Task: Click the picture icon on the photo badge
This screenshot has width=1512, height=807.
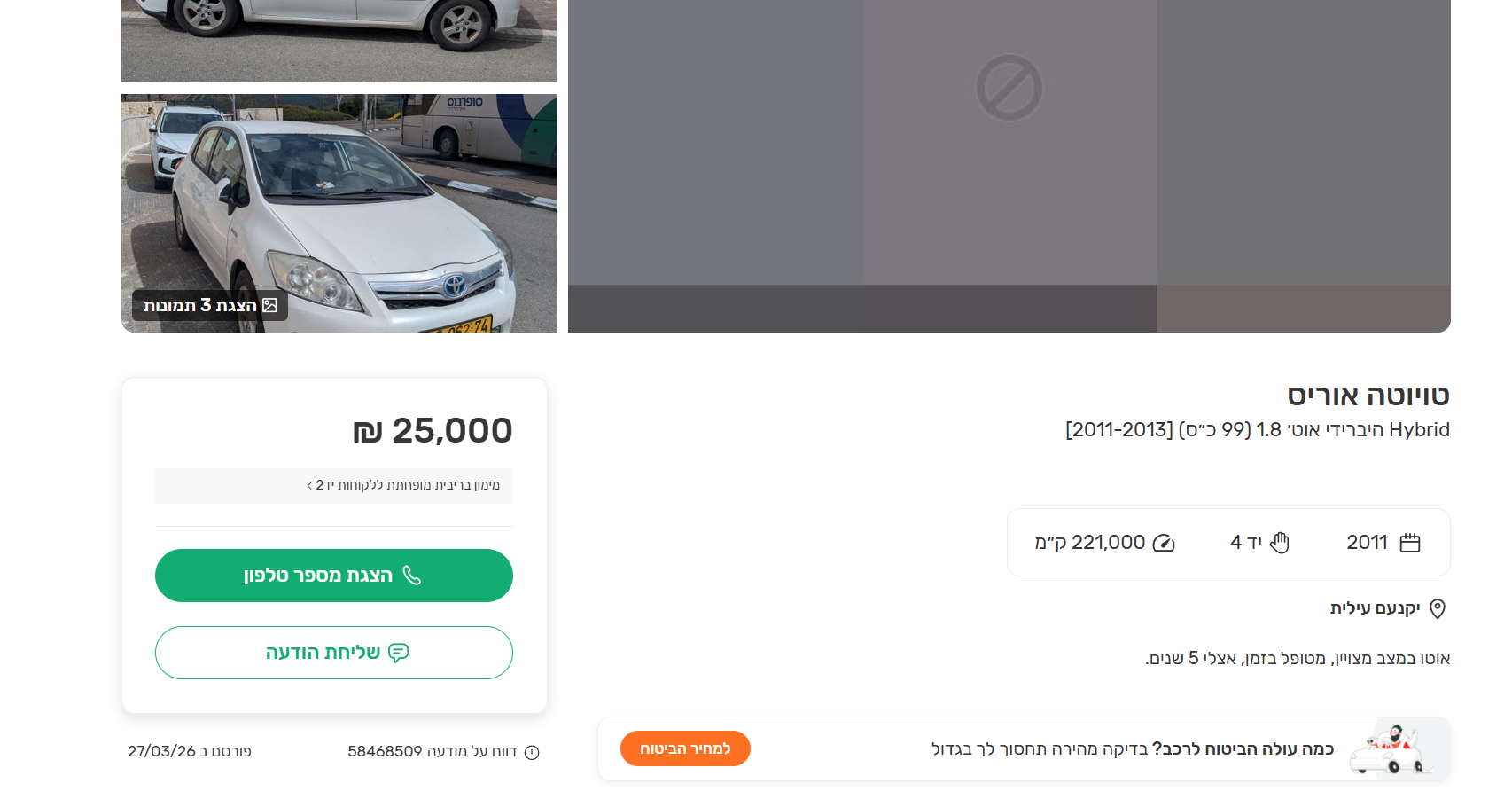Action: pyautogui.click(x=270, y=305)
